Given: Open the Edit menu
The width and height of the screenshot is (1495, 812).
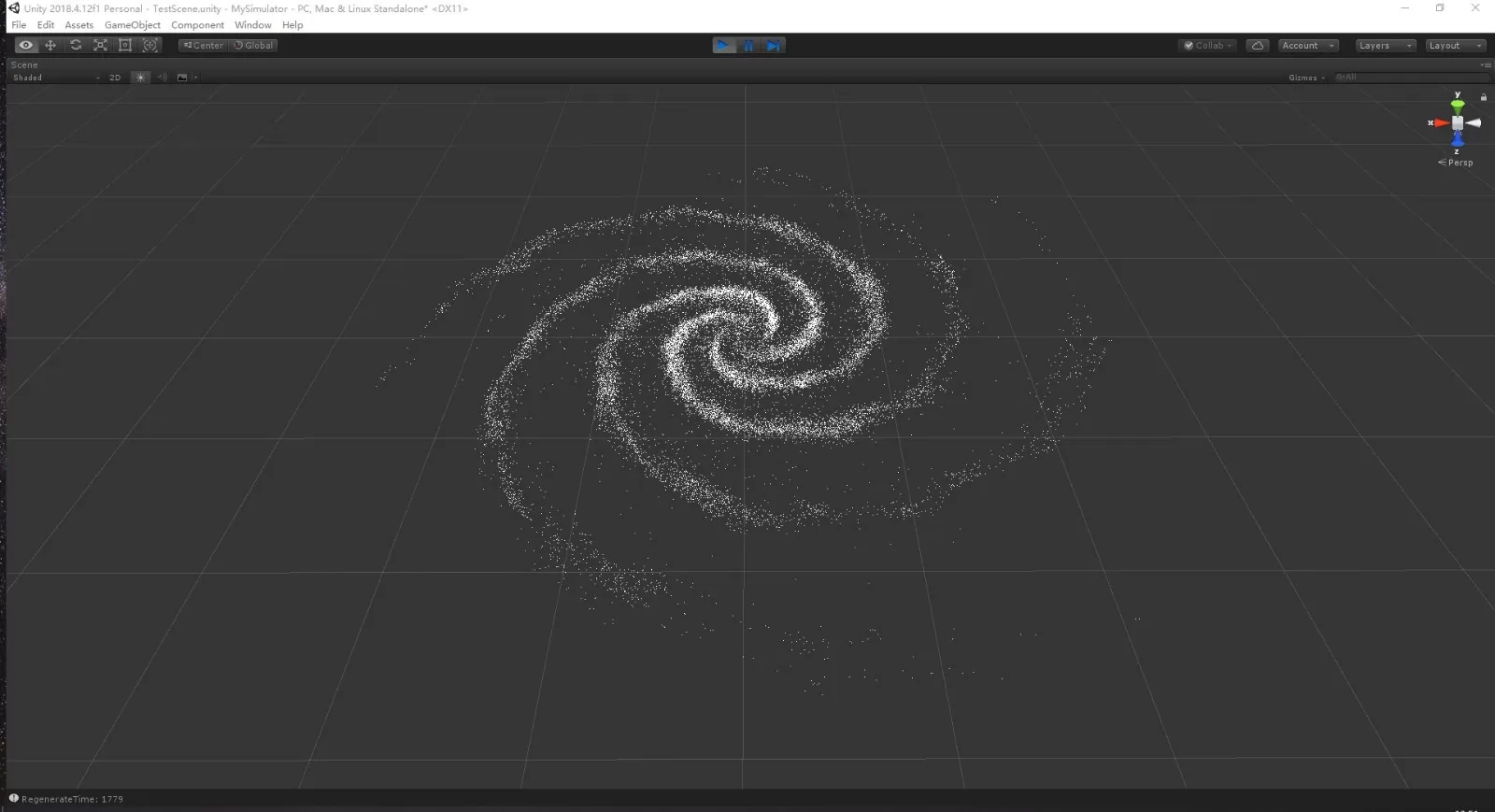Looking at the screenshot, I should (46, 25).
